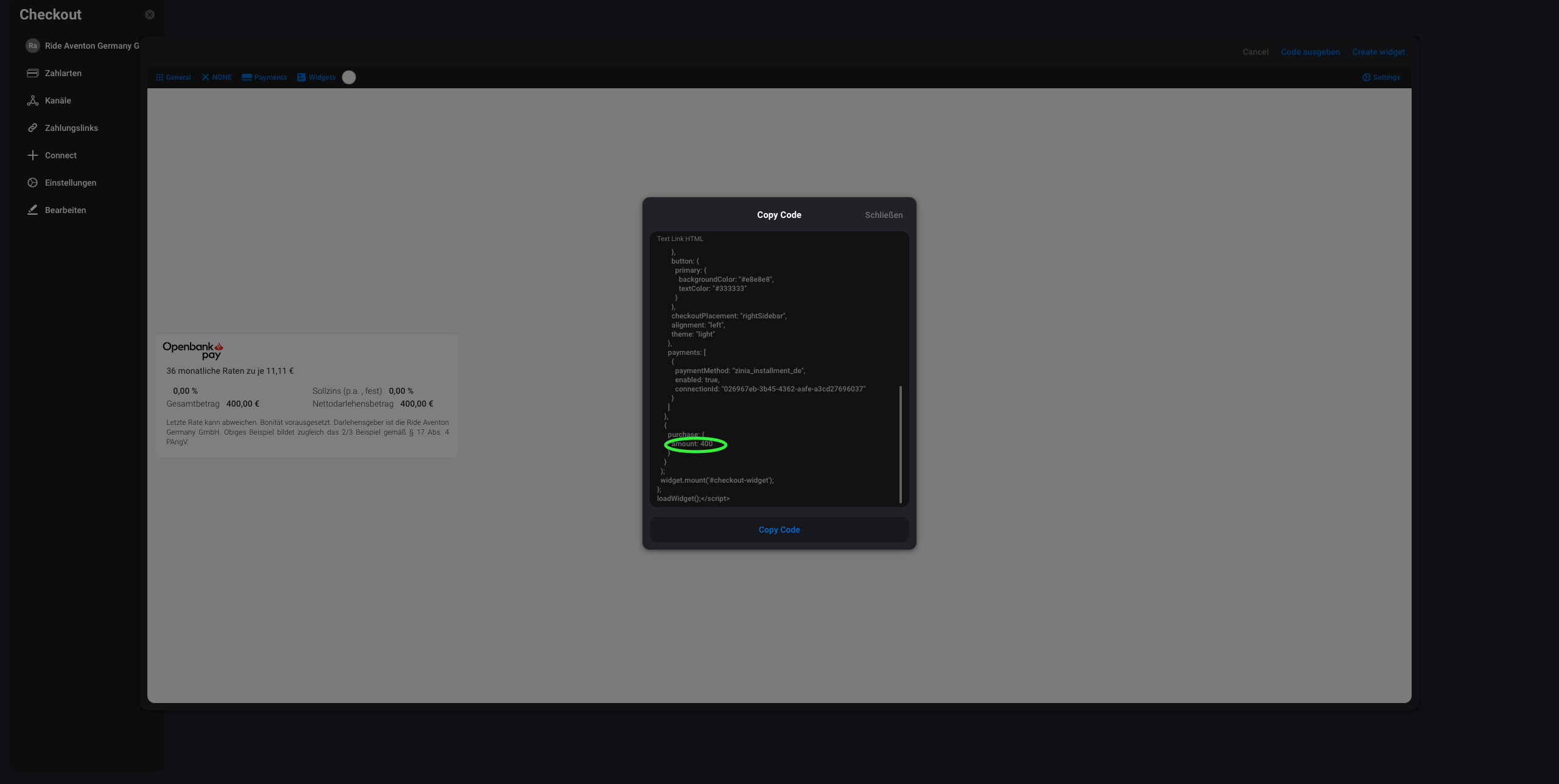Toggle the round switch beside Widgets
The image size is (1559, 784).
coord(349,77)
